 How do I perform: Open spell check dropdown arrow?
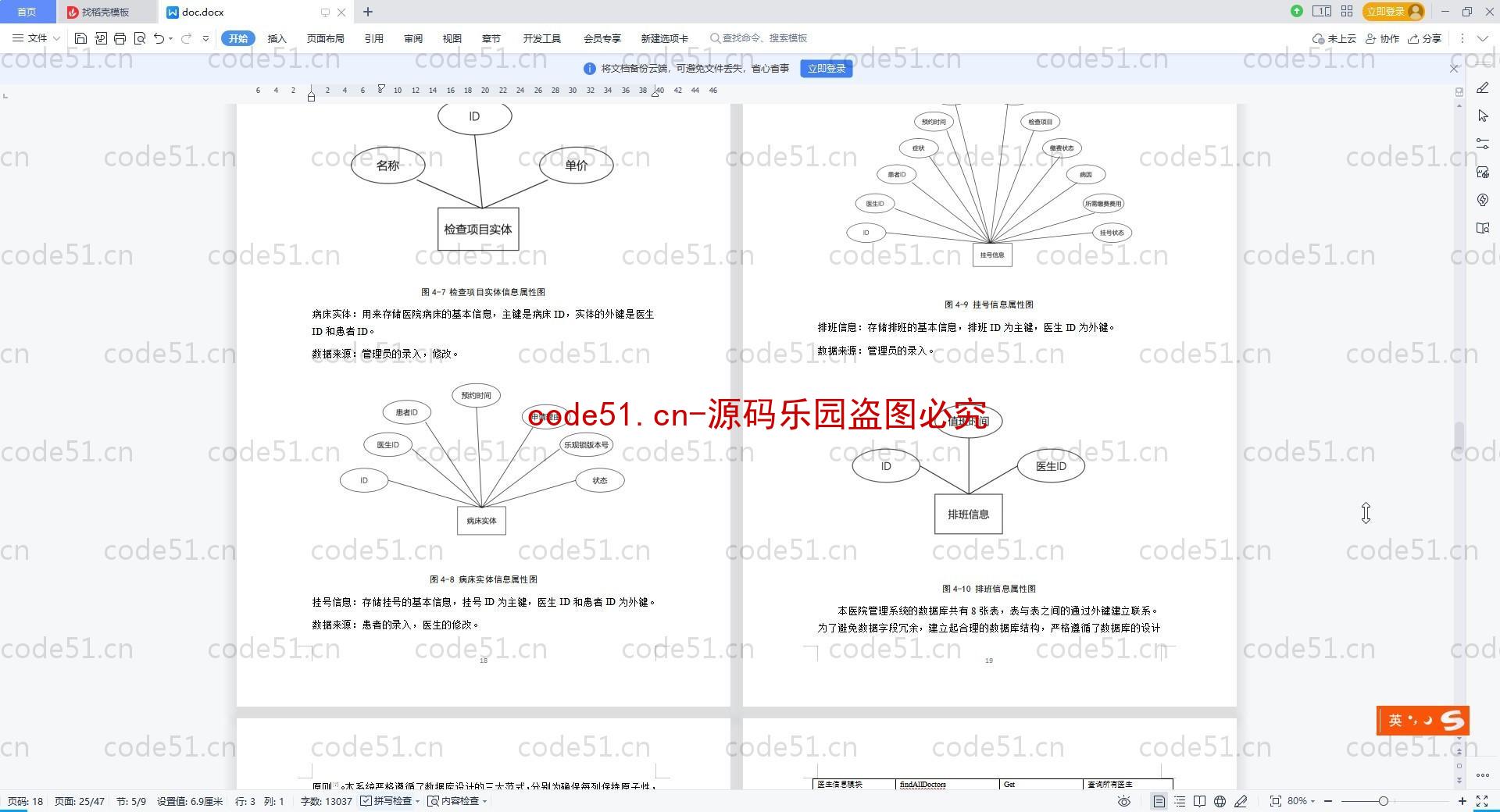coord(418,801)
